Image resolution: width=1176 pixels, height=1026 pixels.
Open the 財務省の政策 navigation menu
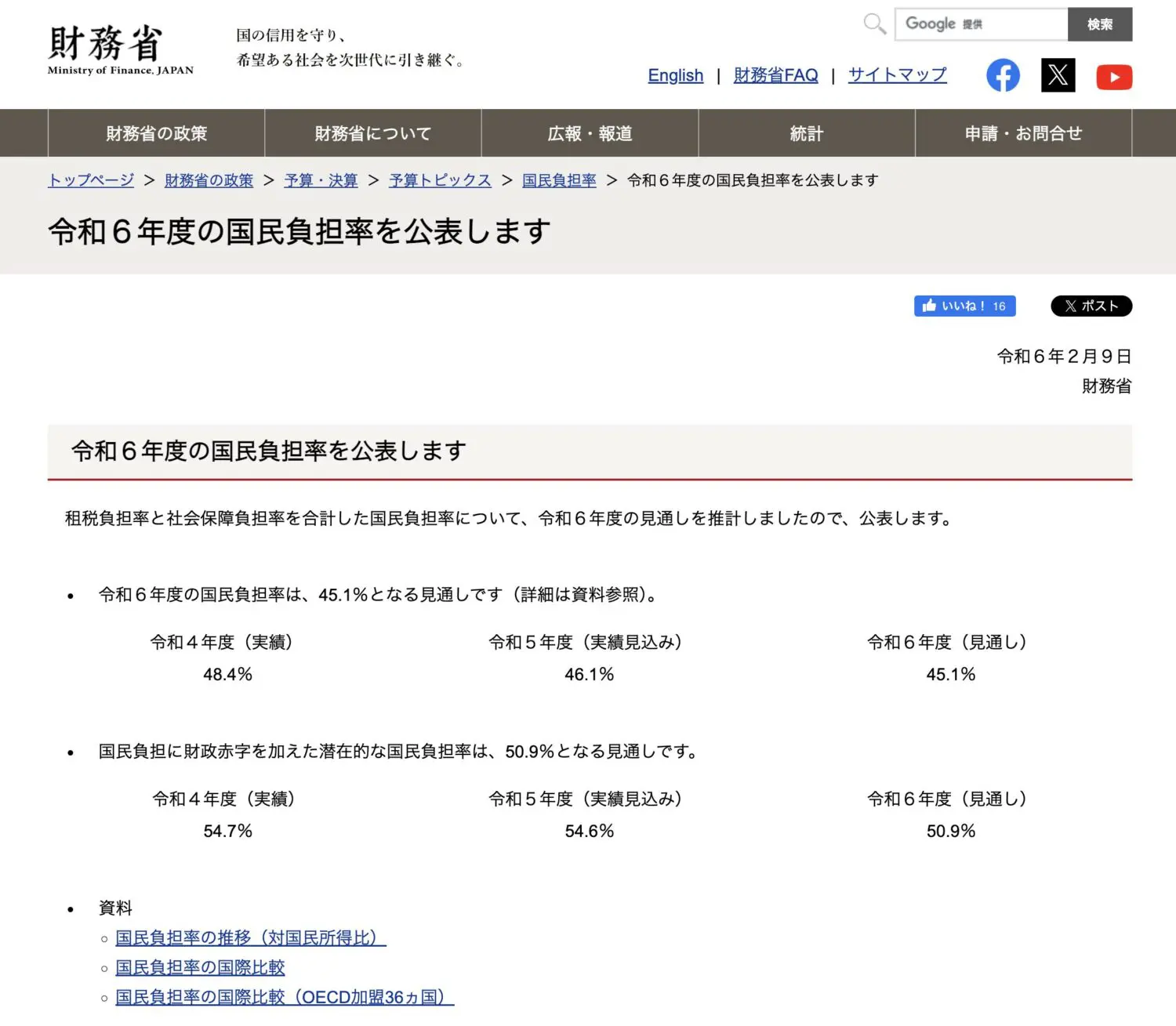pyautogui.click(x=157, y=133)
